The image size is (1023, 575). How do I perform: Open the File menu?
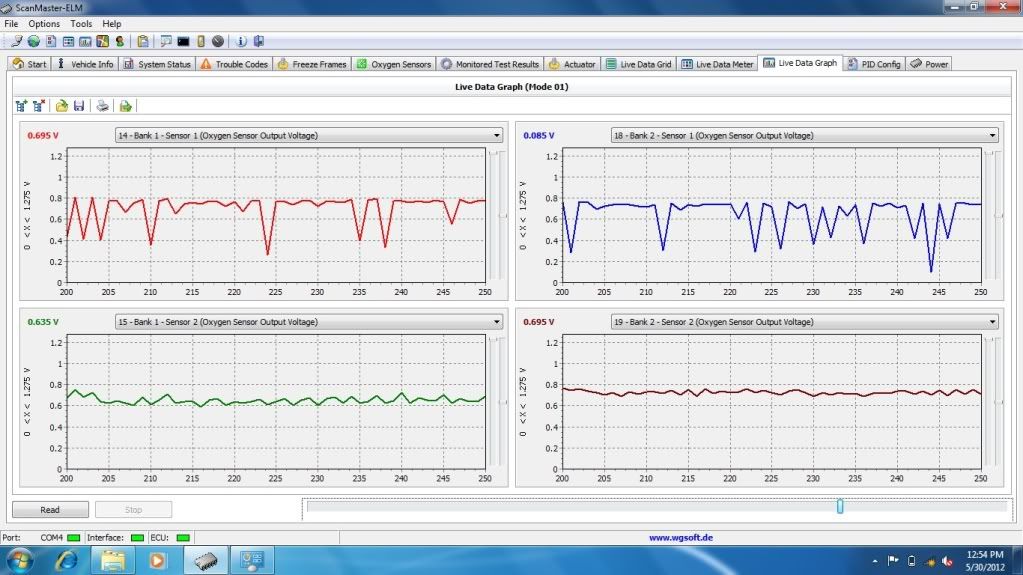click(11, 23)
